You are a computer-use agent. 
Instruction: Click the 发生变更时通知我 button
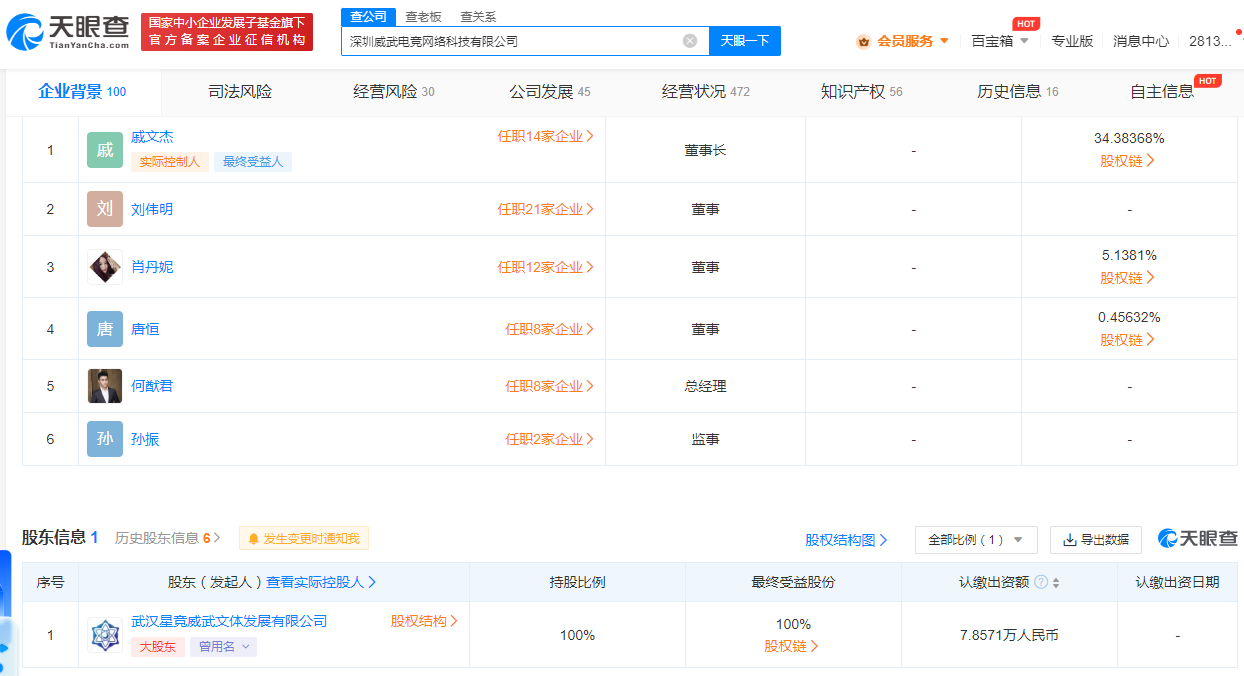[x=304, y=538]
